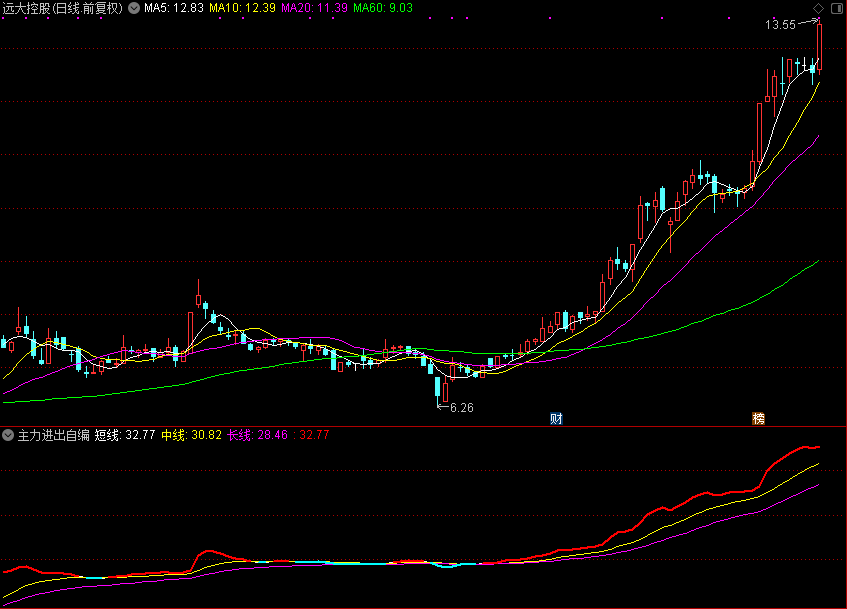The width and height of the screenshot is (847, 609).
Task: Click the 长线: 28.46 value
Action: pyautogui.click(x=258, y=435)
